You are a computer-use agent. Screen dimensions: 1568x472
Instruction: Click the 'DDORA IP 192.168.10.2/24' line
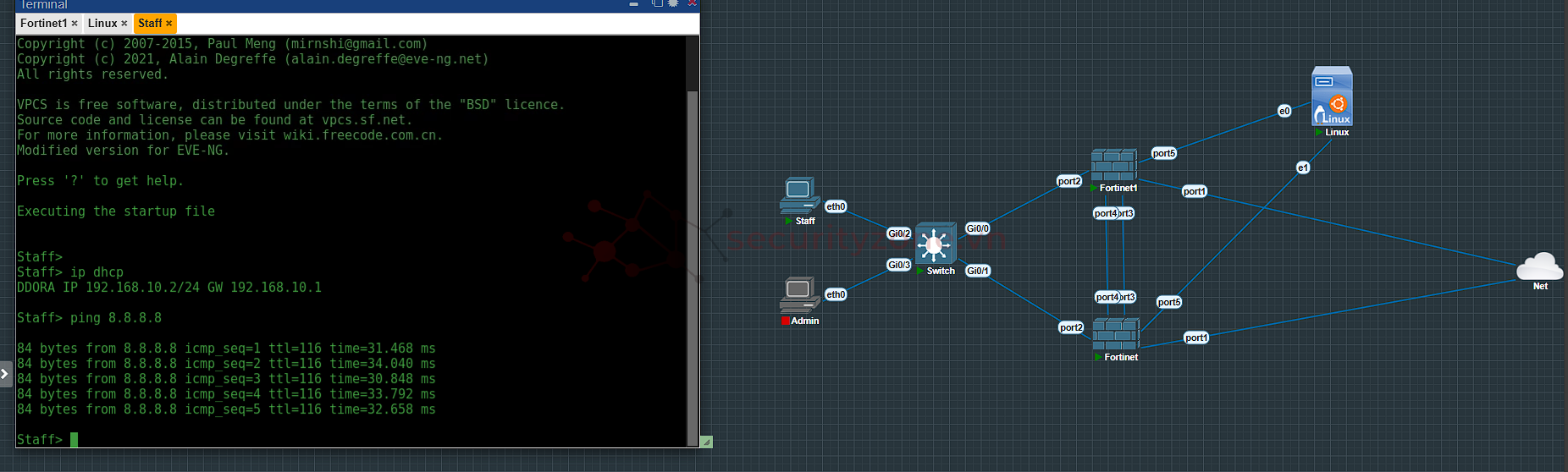coord(169,288)
